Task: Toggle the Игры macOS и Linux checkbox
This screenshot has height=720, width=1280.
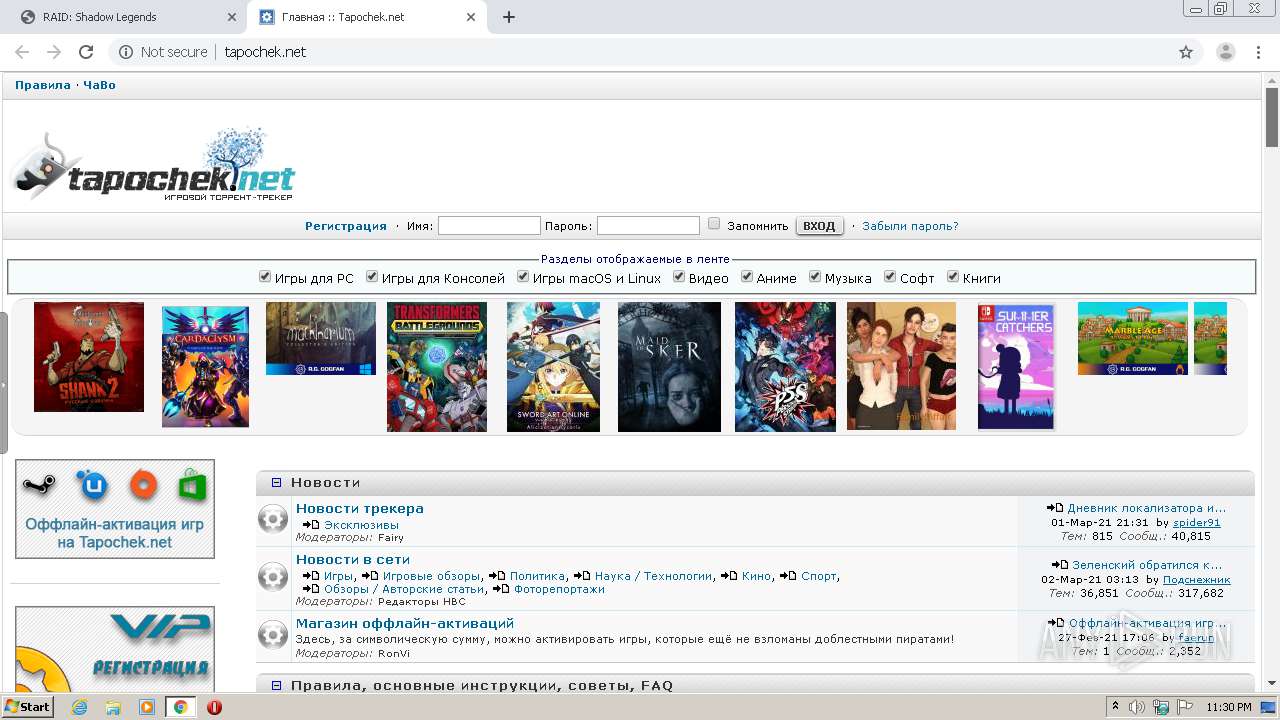Action: point(523,277)
